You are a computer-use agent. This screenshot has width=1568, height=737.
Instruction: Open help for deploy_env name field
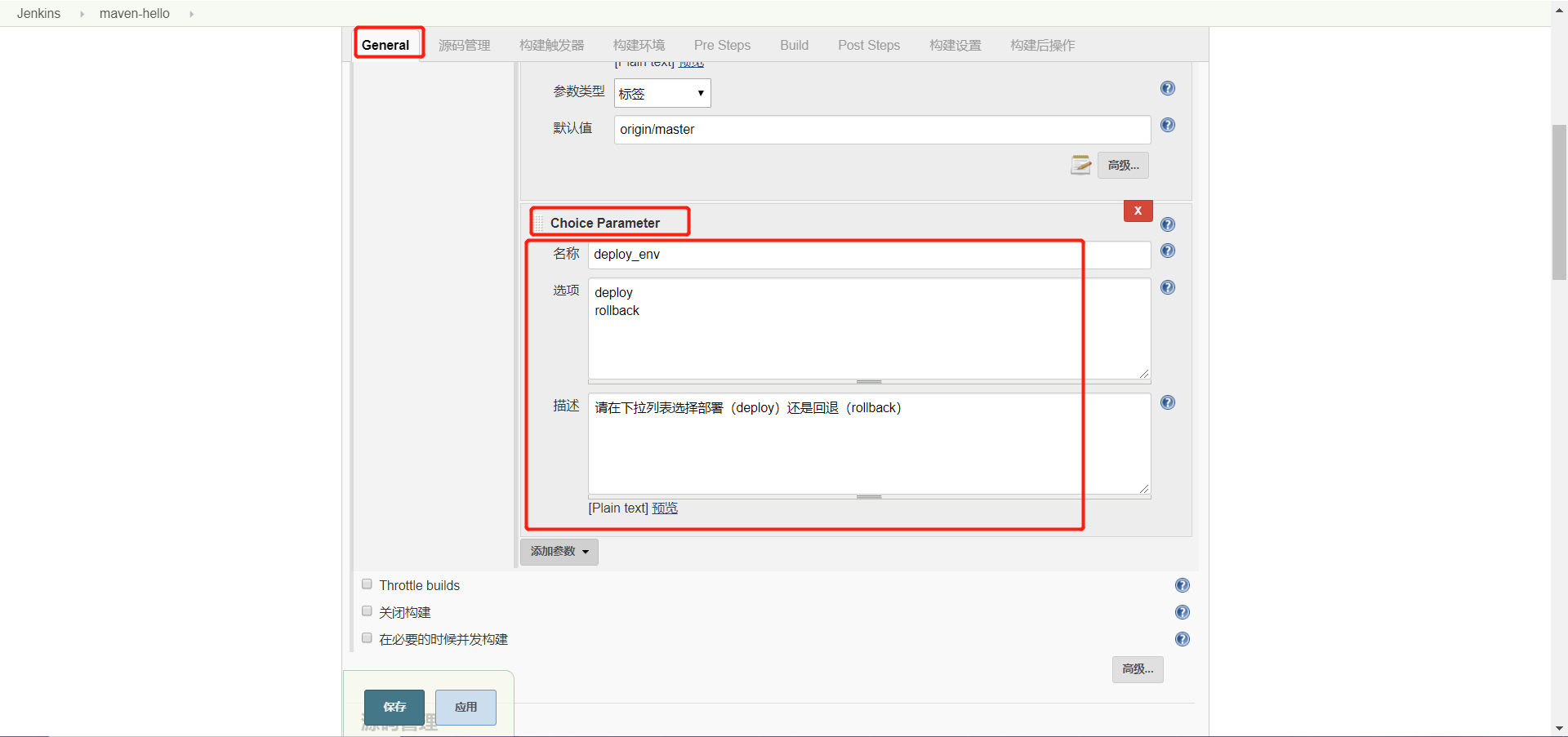tap(1168, 251)
